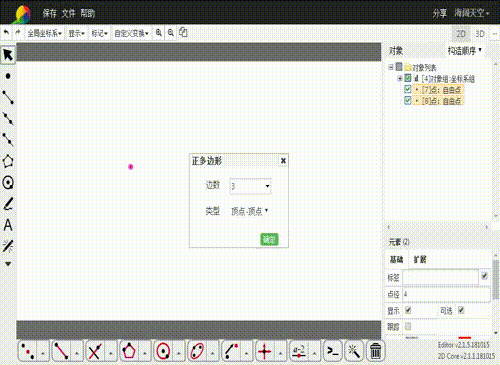Screen dimensions: 500x365
Task: Open the 全局坐标系 dropdown
Action: coord(44,33)
